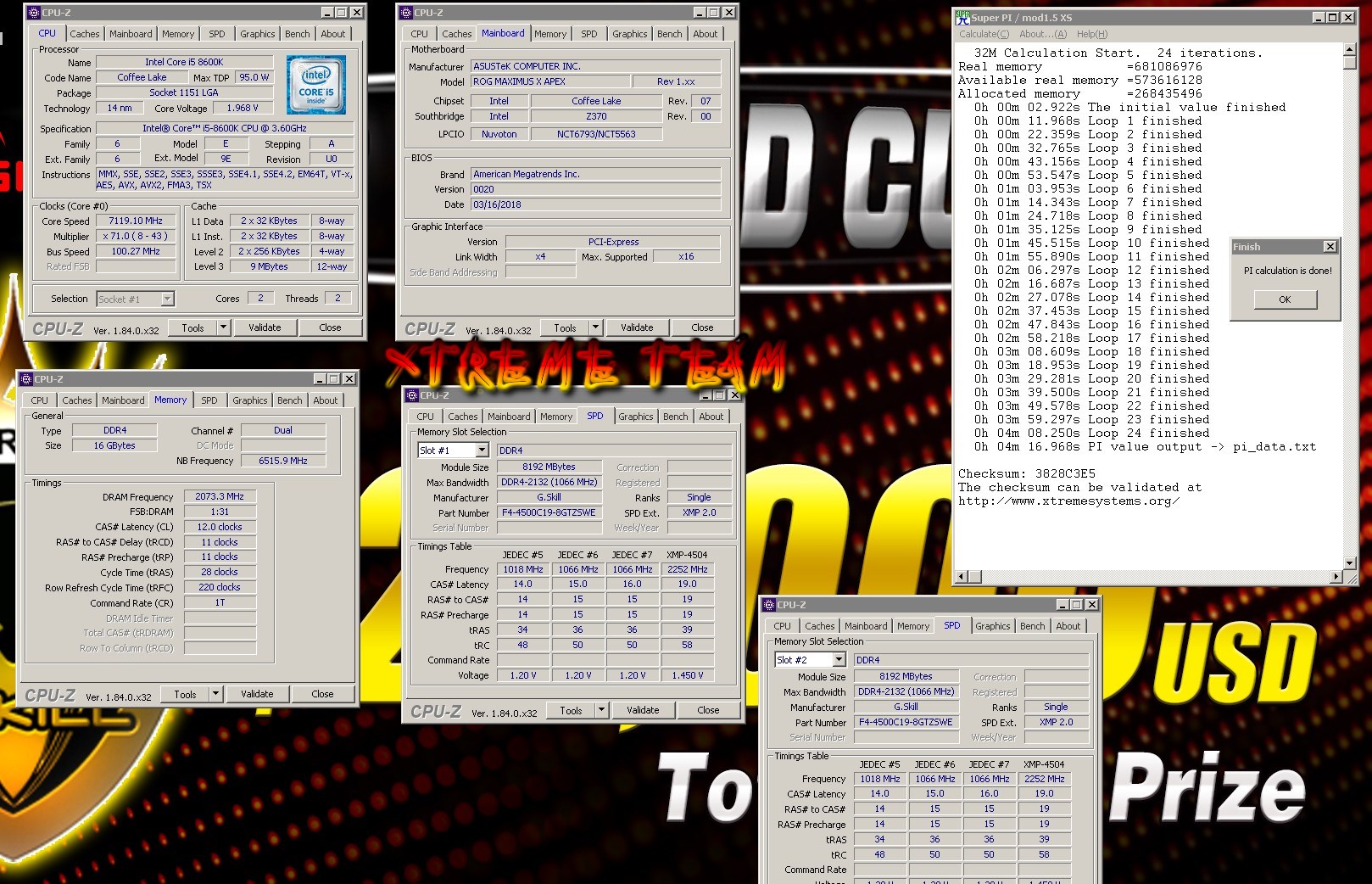Expand the Tools arrow in the Slot #1 SPD window
Screen dimensions: 1372x884
click(601, 710)
